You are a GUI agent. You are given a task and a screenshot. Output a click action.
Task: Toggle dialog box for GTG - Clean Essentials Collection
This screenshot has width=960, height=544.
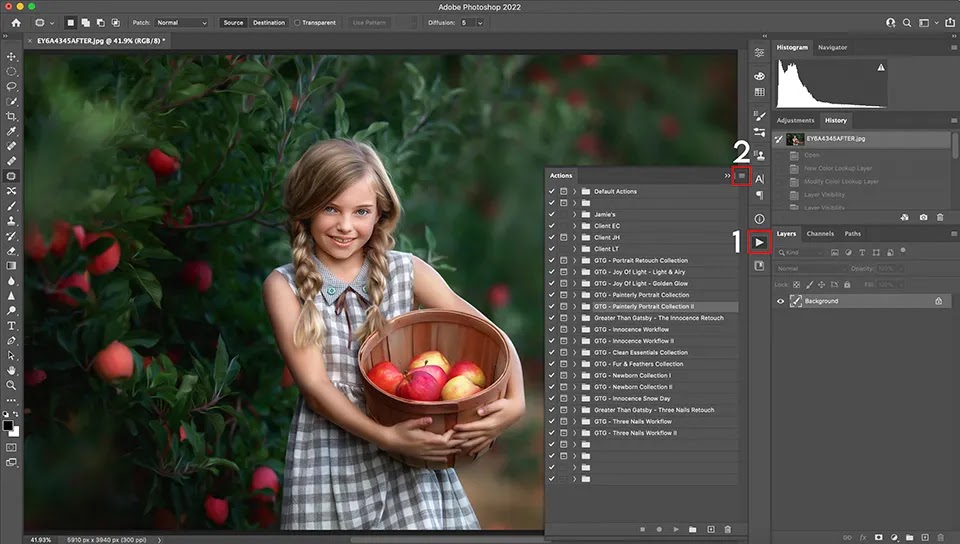(x=563, y=352)
